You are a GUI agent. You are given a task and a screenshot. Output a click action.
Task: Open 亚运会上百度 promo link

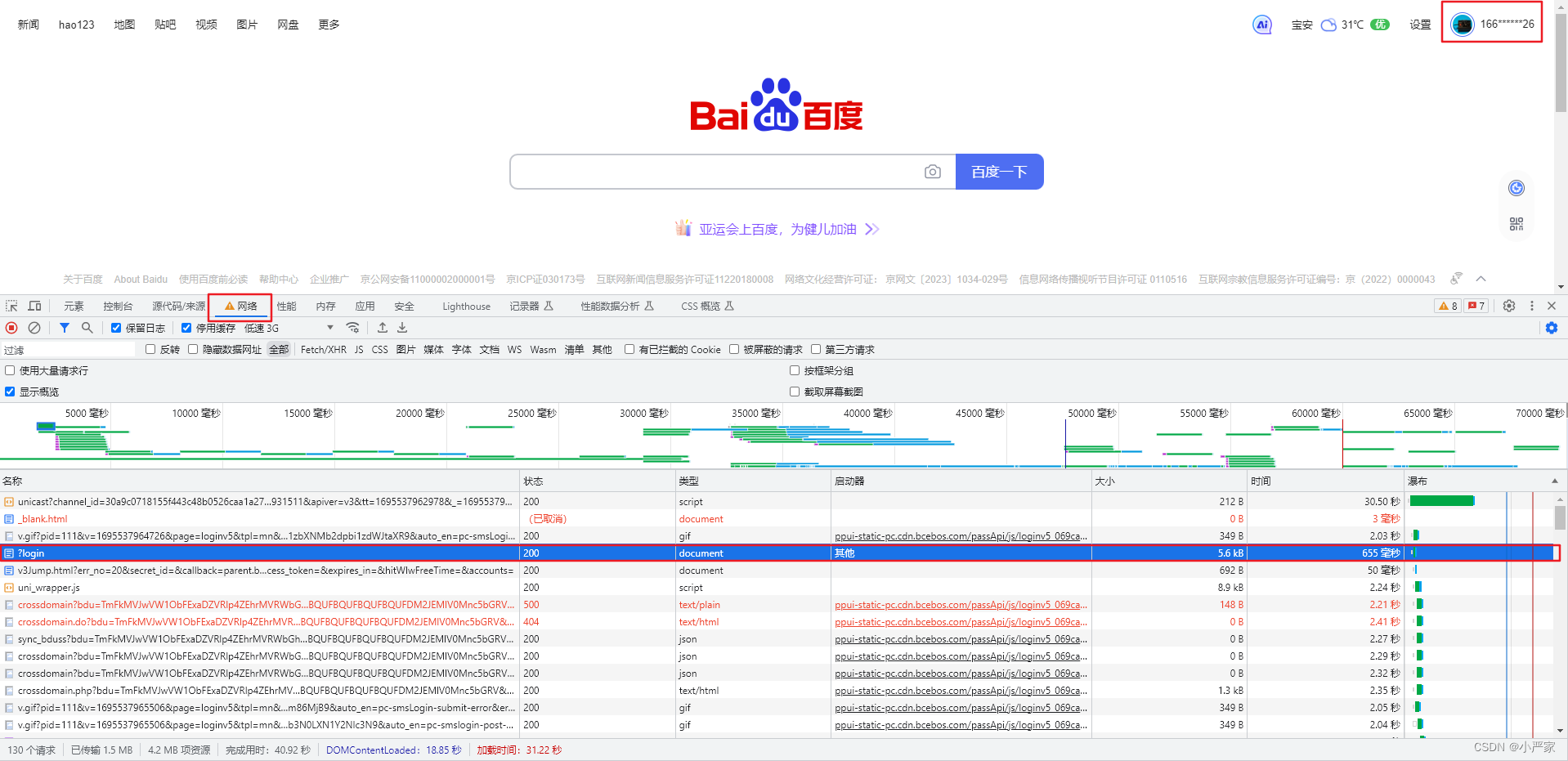coord(777,229)
